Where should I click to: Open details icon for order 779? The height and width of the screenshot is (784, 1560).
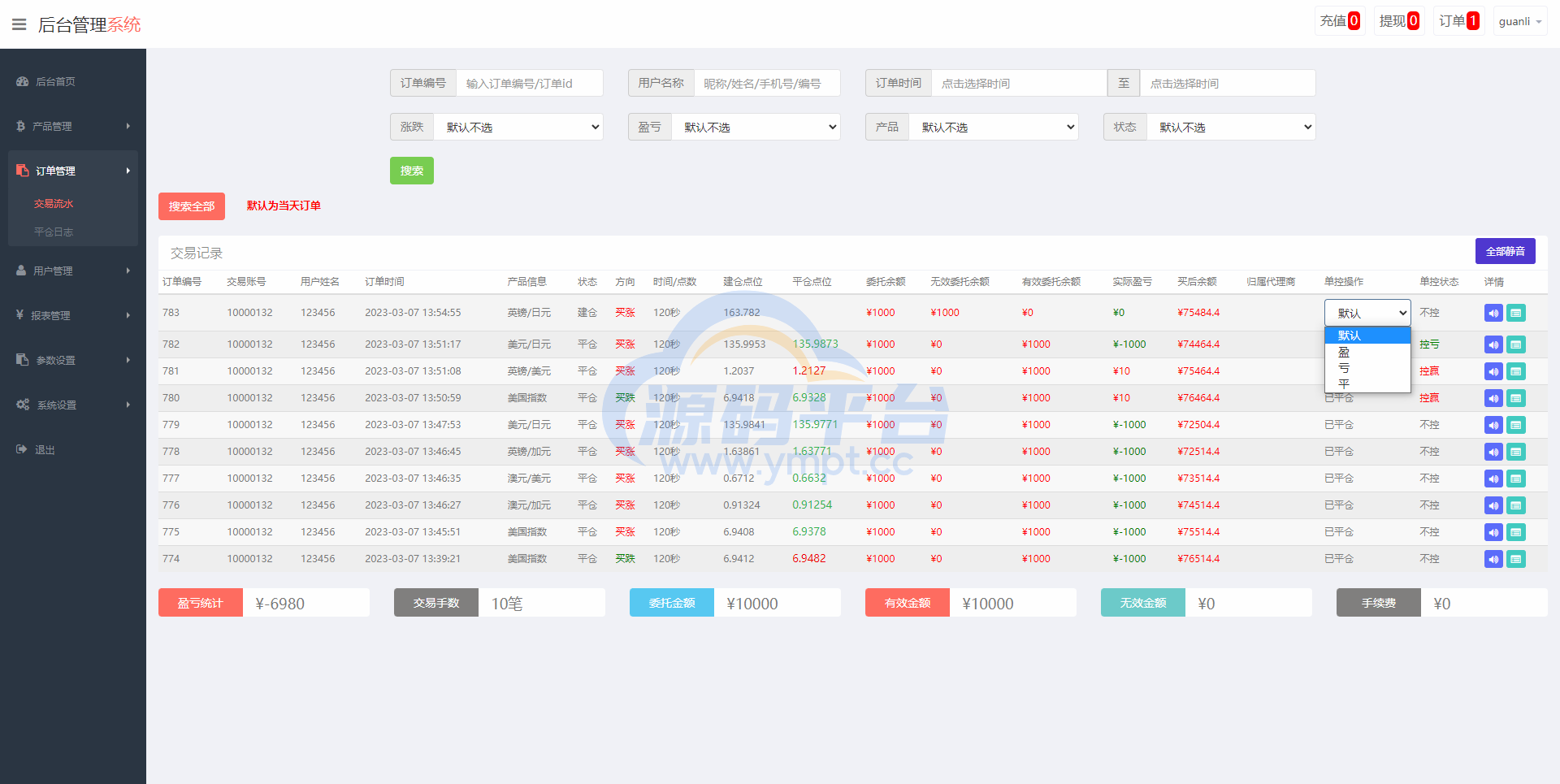coord(1515,425)
